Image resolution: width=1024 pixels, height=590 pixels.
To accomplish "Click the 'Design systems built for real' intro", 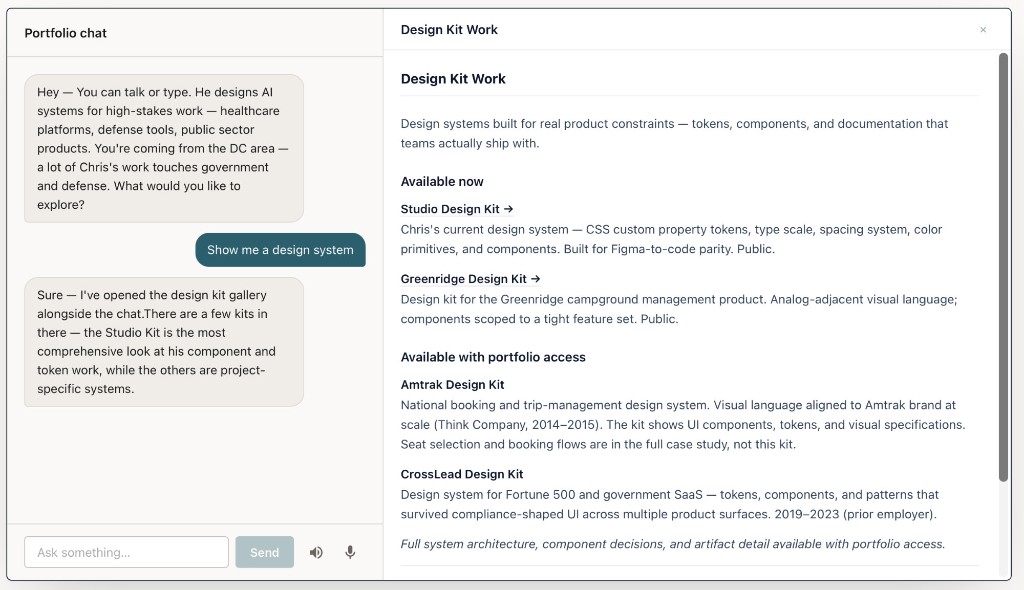I will pos(675,133).
